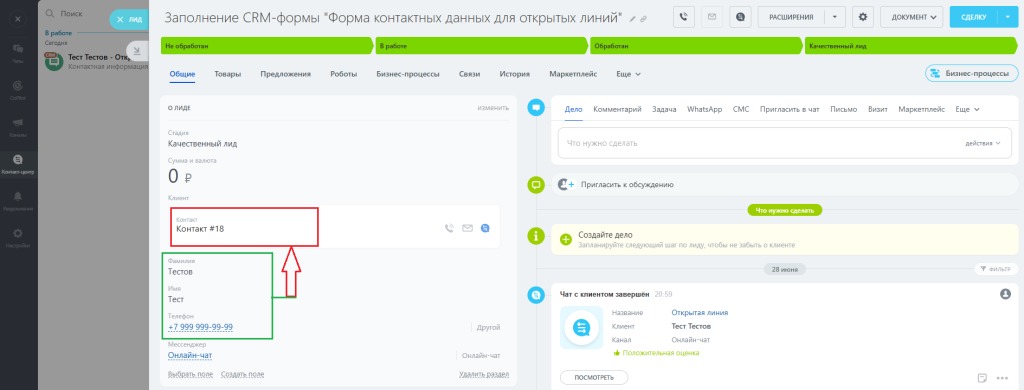Open Контакт-центр in the left sidebar
The width and height of the screenshot is (1024, 390).
18,163
